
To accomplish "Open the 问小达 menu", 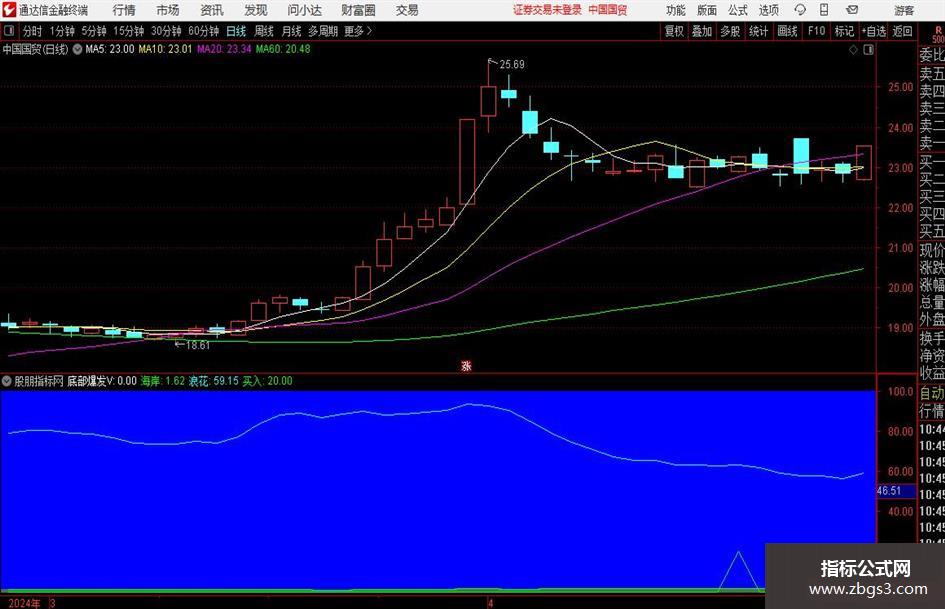I will pyautogui.click(x=304, y=10).
